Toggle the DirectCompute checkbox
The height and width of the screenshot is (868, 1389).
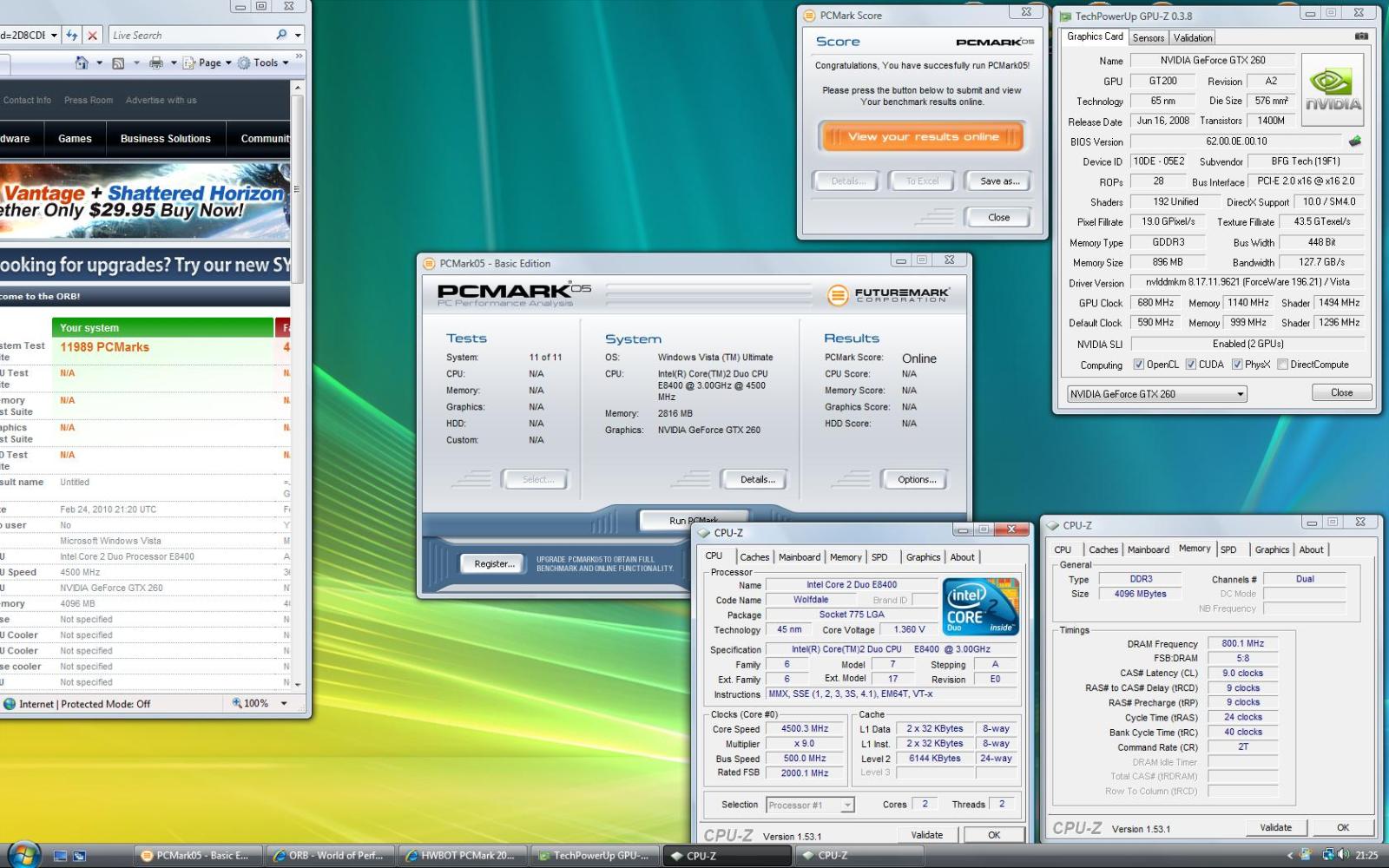tap(1282, 365)
